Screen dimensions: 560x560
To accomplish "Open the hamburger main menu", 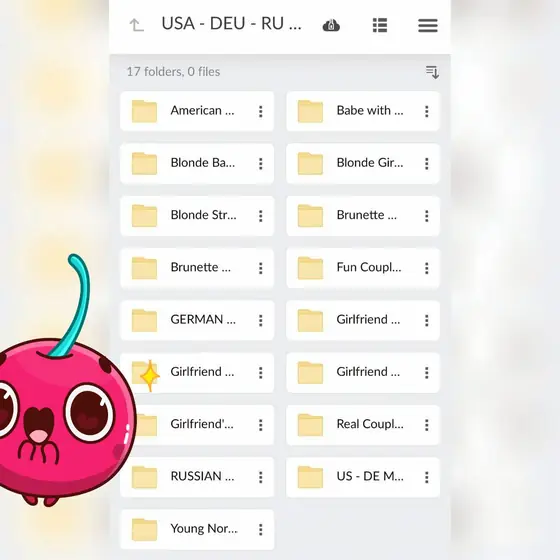I will coord(428,25).
